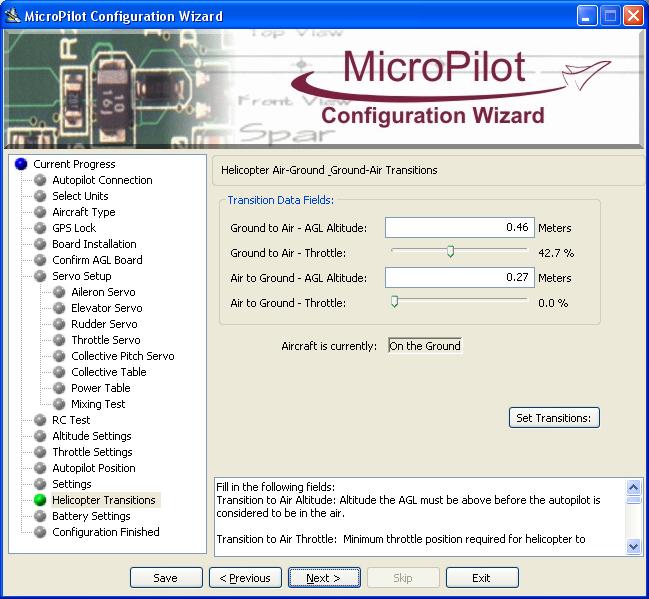The width and height of the screenshot is (649, 599).
Task: Select Autopilot Connection step in tree
Action: point(102,180)
